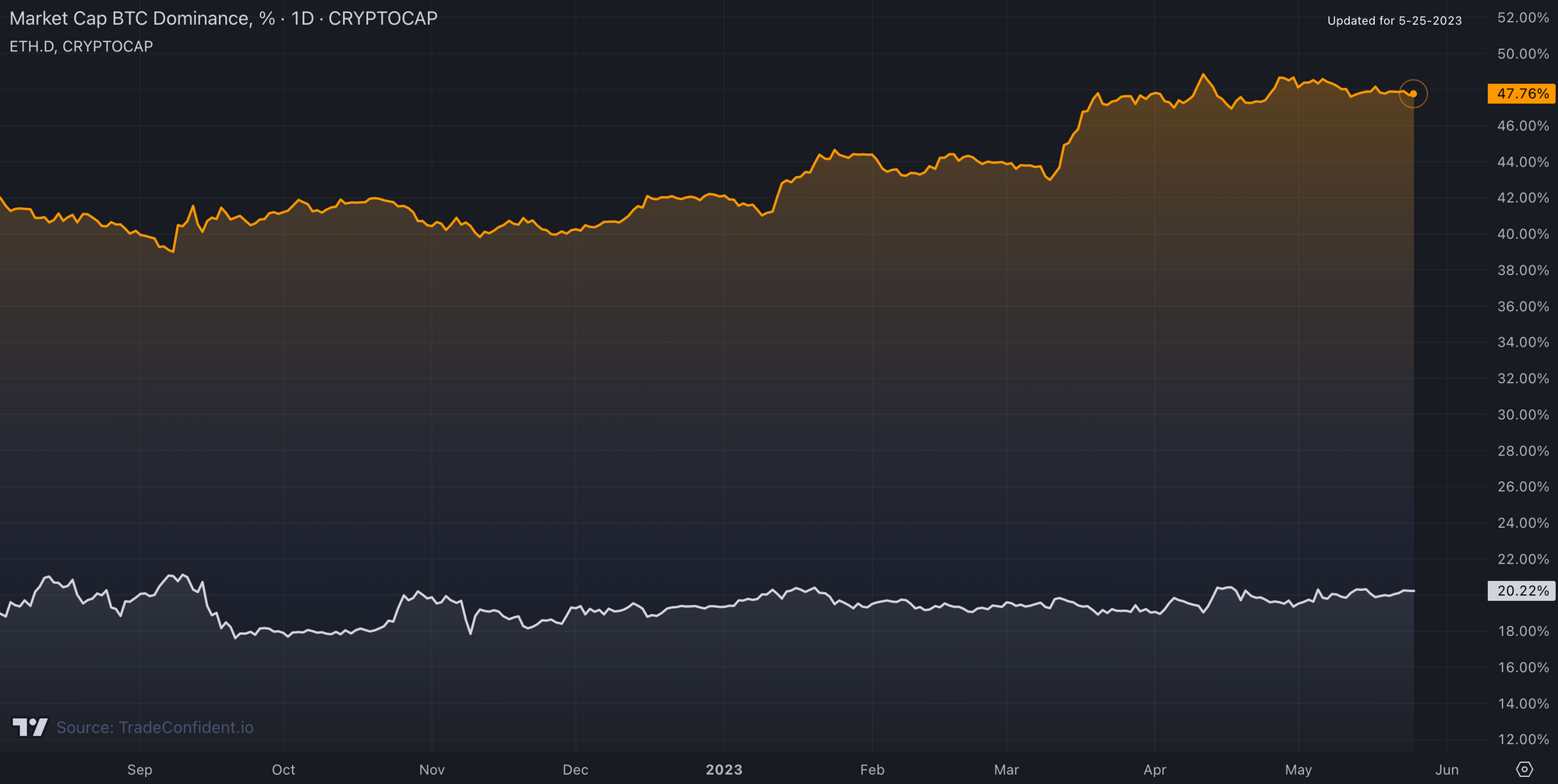Select the circled endpoint marker on the BTC dominance line

click(1413, 93)
